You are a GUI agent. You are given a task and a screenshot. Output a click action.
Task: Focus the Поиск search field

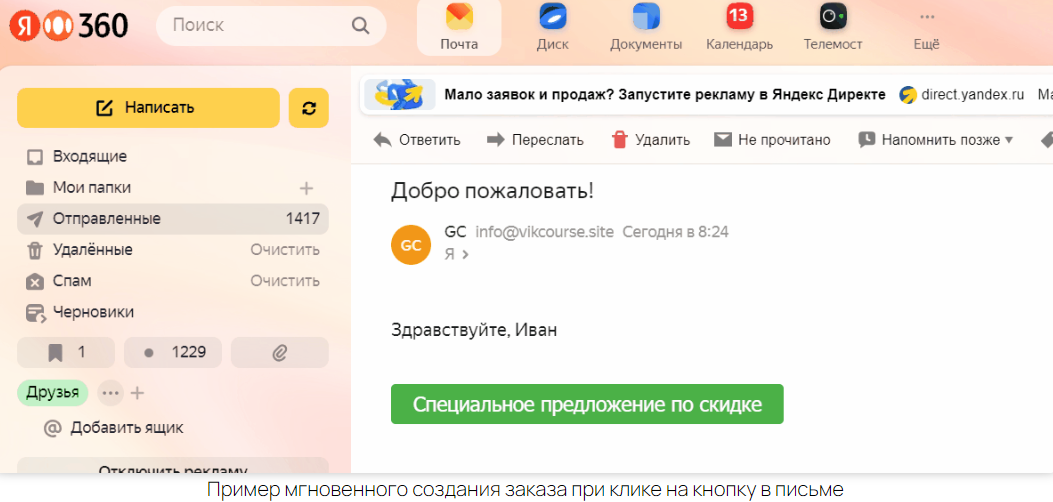click(271, 26)
